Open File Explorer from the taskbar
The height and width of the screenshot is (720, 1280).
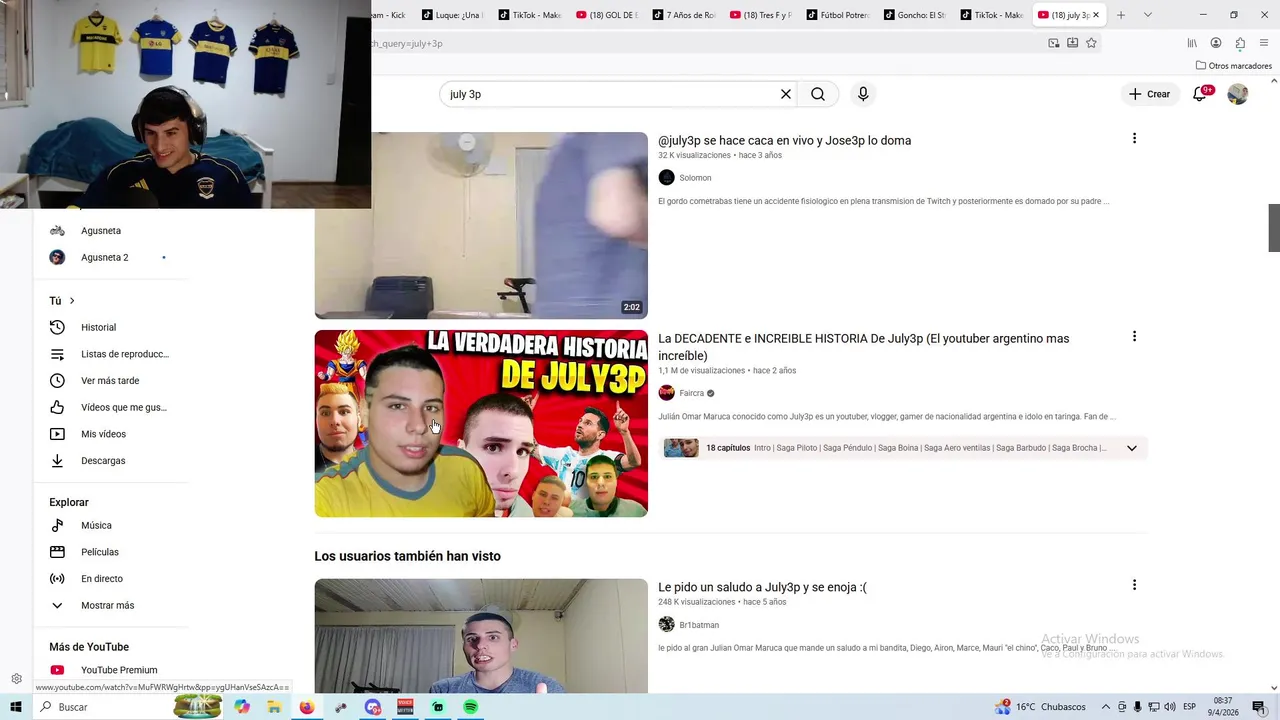(x=274, y=707)
